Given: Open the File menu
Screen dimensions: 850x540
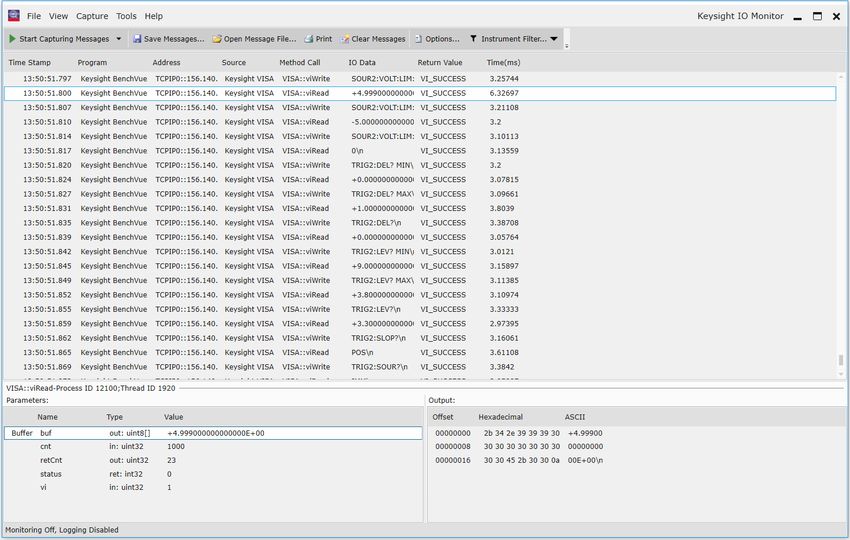Looking at the screenshot, I should click(x=34, y=16).
